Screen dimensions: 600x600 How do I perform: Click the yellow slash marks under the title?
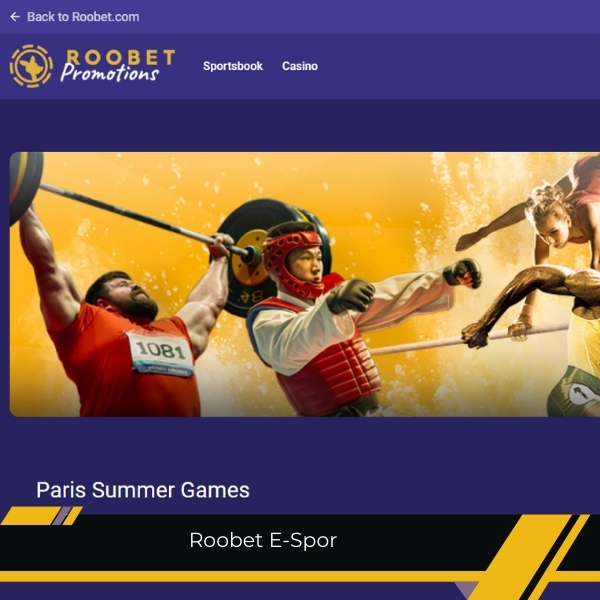[x=42, y=515]
